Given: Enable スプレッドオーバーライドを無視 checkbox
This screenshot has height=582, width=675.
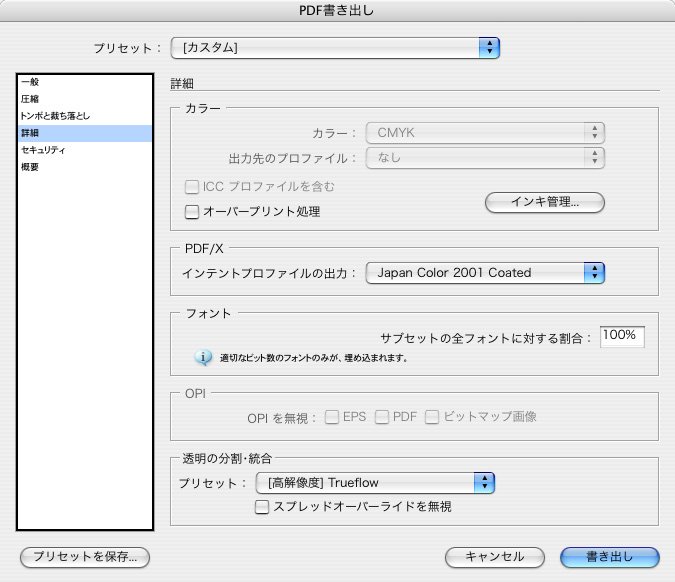Looking at the screenshot, I should [262, 507].
